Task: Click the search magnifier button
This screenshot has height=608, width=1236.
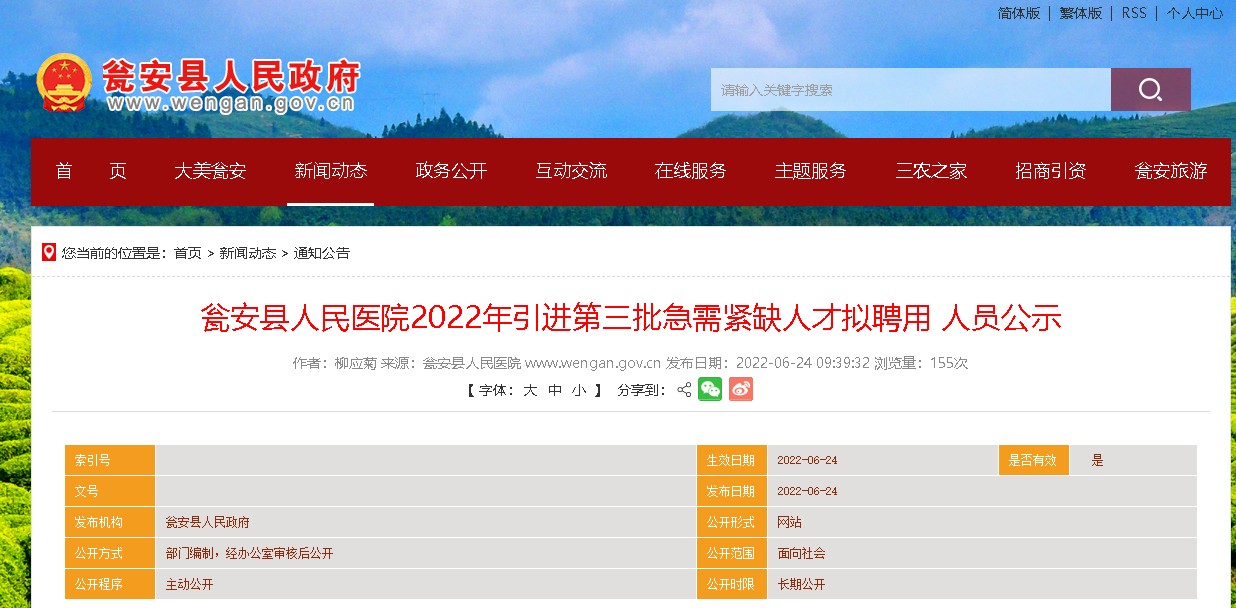Action: [x=1150, y=90]
